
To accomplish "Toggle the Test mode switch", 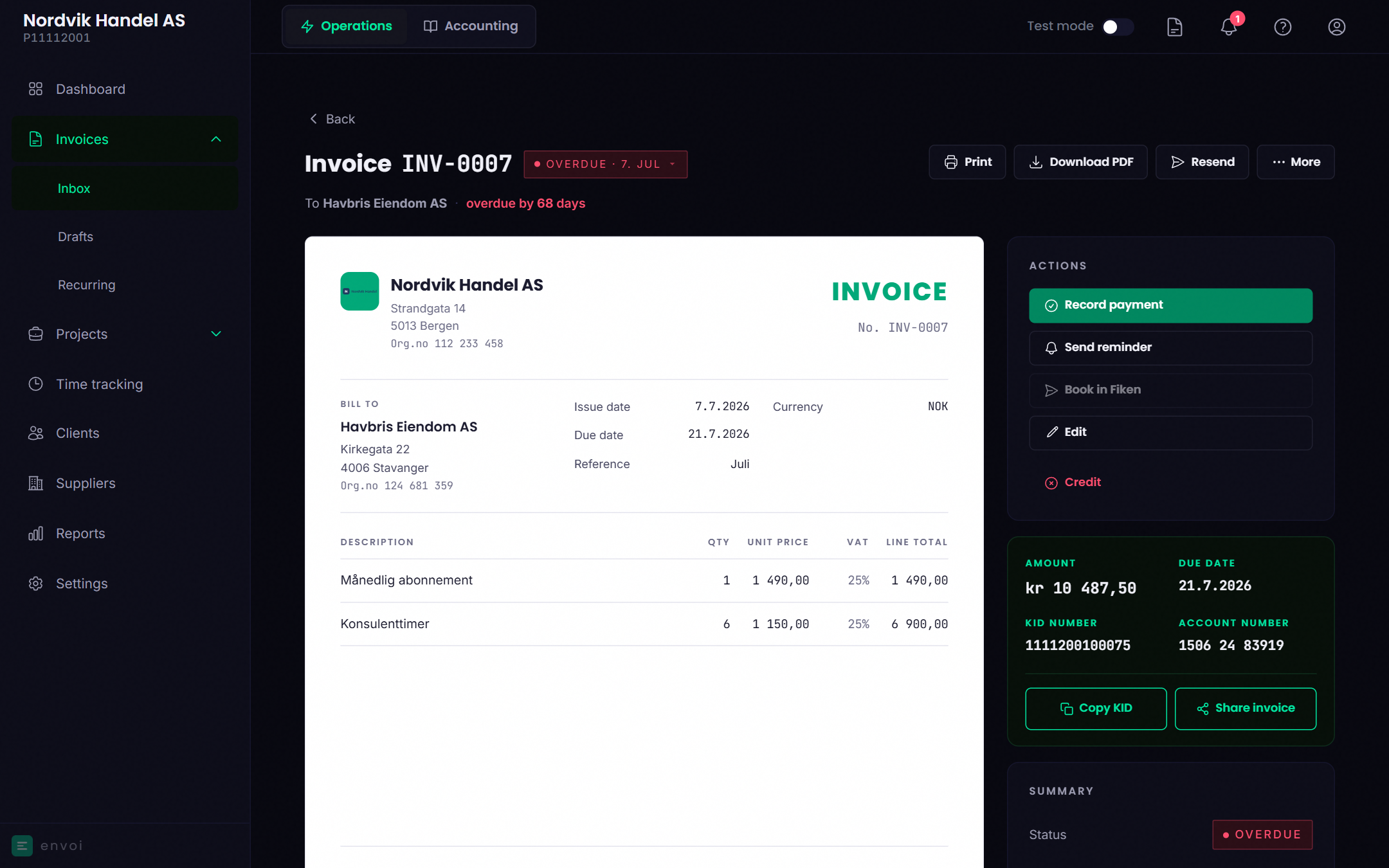I will 1118,26.
